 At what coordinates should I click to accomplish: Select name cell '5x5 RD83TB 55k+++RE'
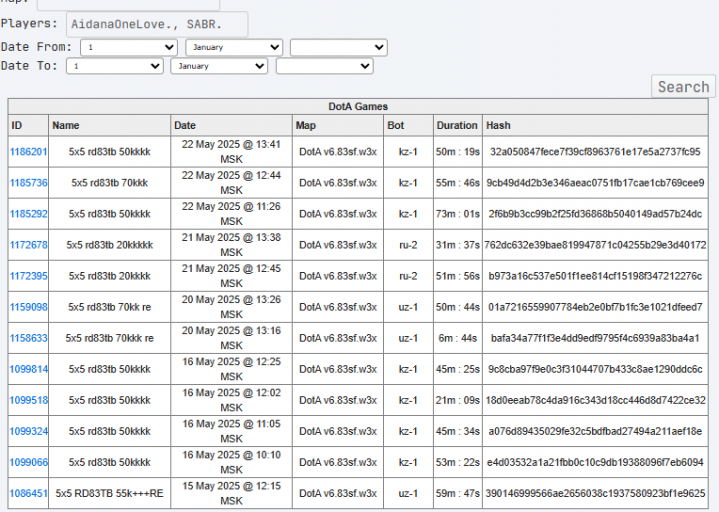(110, 494)
